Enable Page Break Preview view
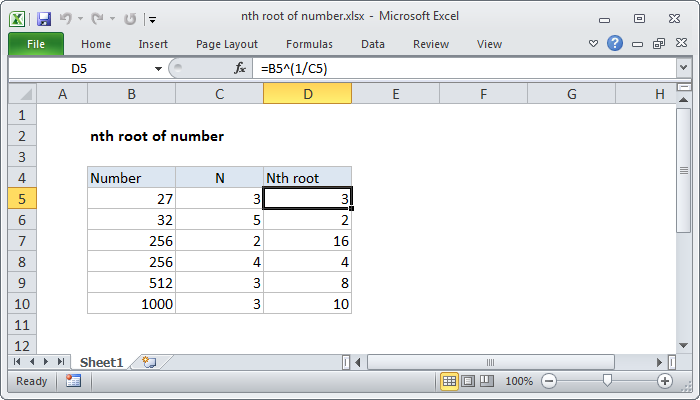The height and width of the screenshot is (400, 700). pyautogui.click(x=487, y=381)
